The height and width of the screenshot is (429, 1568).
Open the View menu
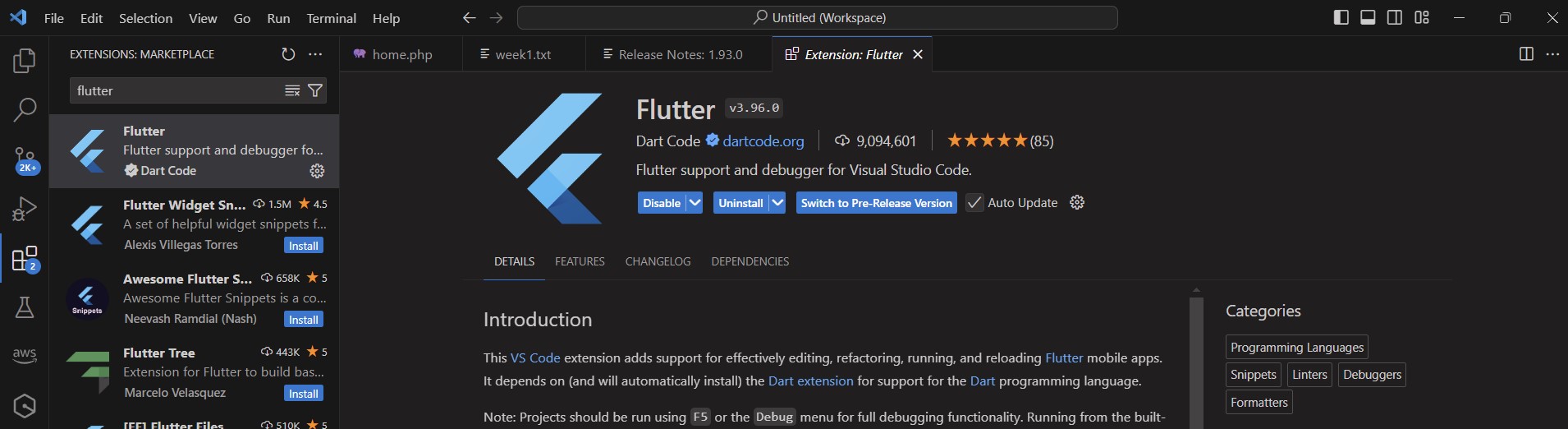tap(203, 18)
